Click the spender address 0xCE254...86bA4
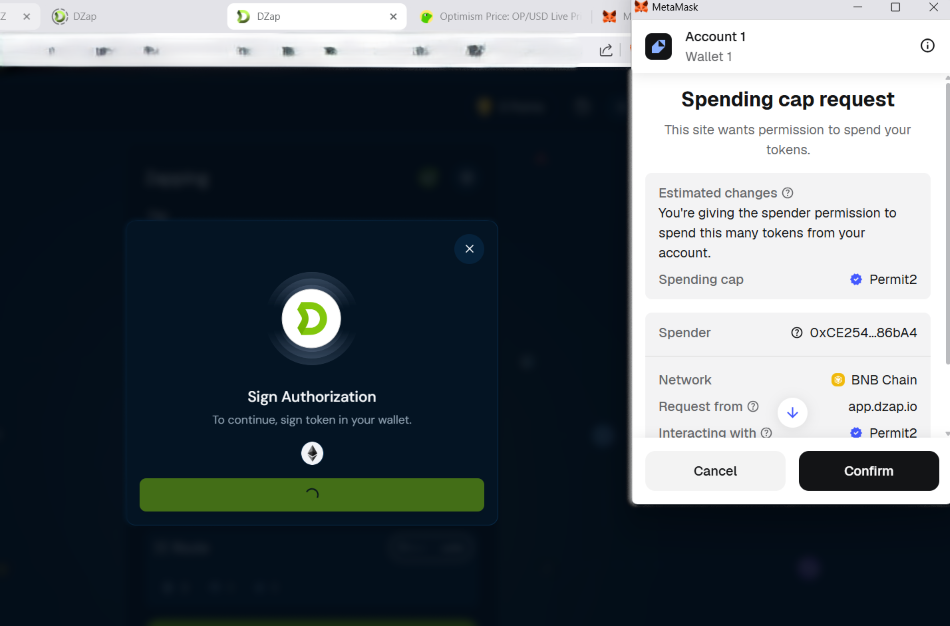Image resolution: width=950 pixels, height=626 pixels. coord(863,333)
